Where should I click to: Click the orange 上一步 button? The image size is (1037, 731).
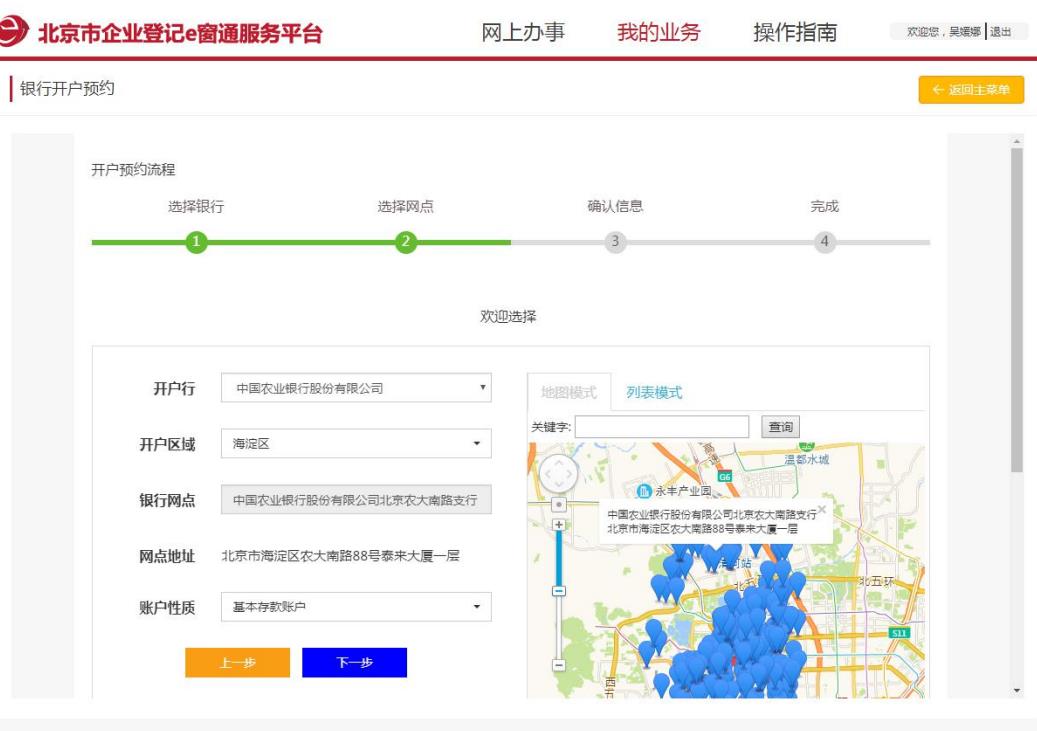(237, 663)
